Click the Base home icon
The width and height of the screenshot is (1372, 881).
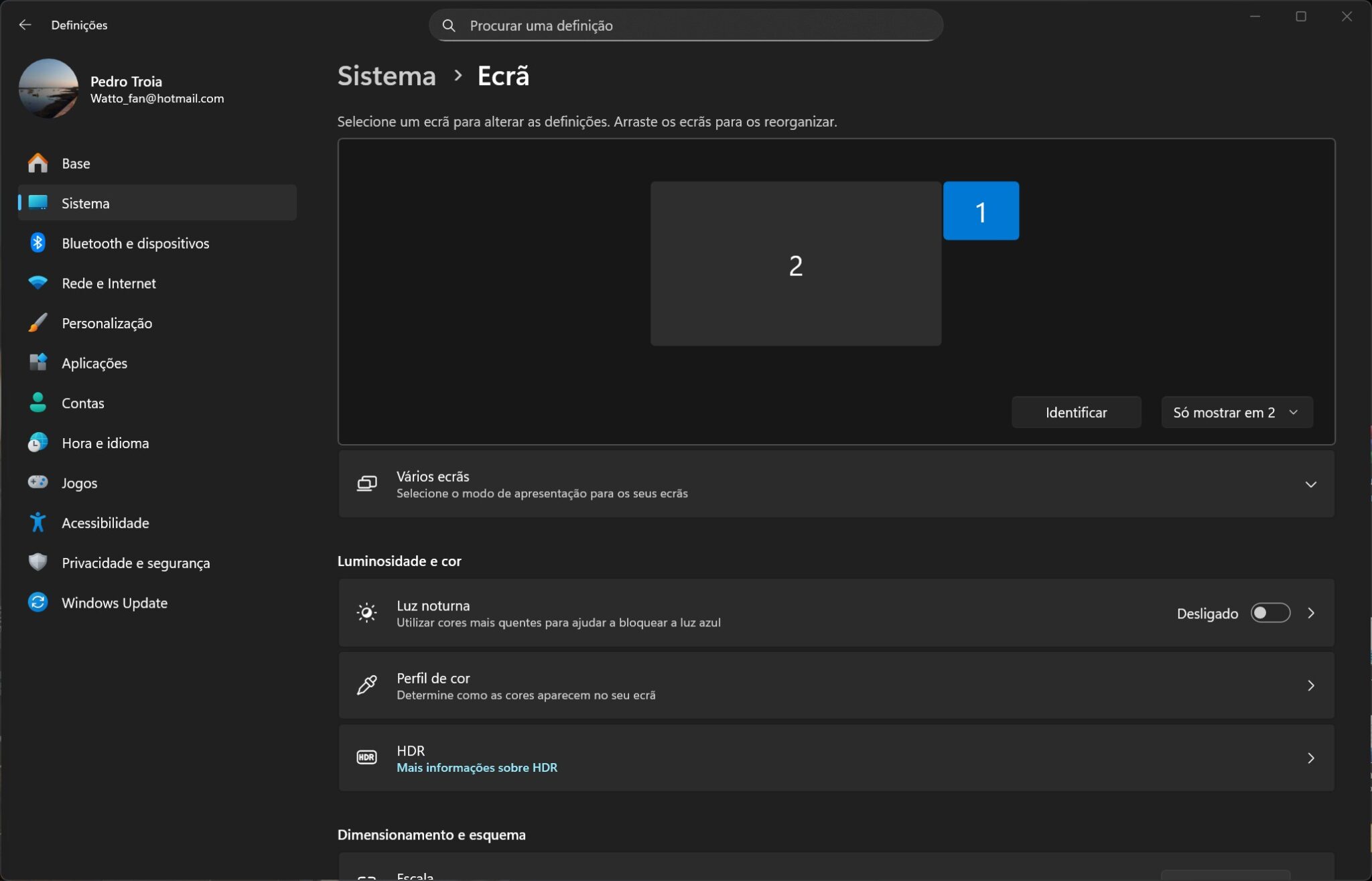coord(38,163)
